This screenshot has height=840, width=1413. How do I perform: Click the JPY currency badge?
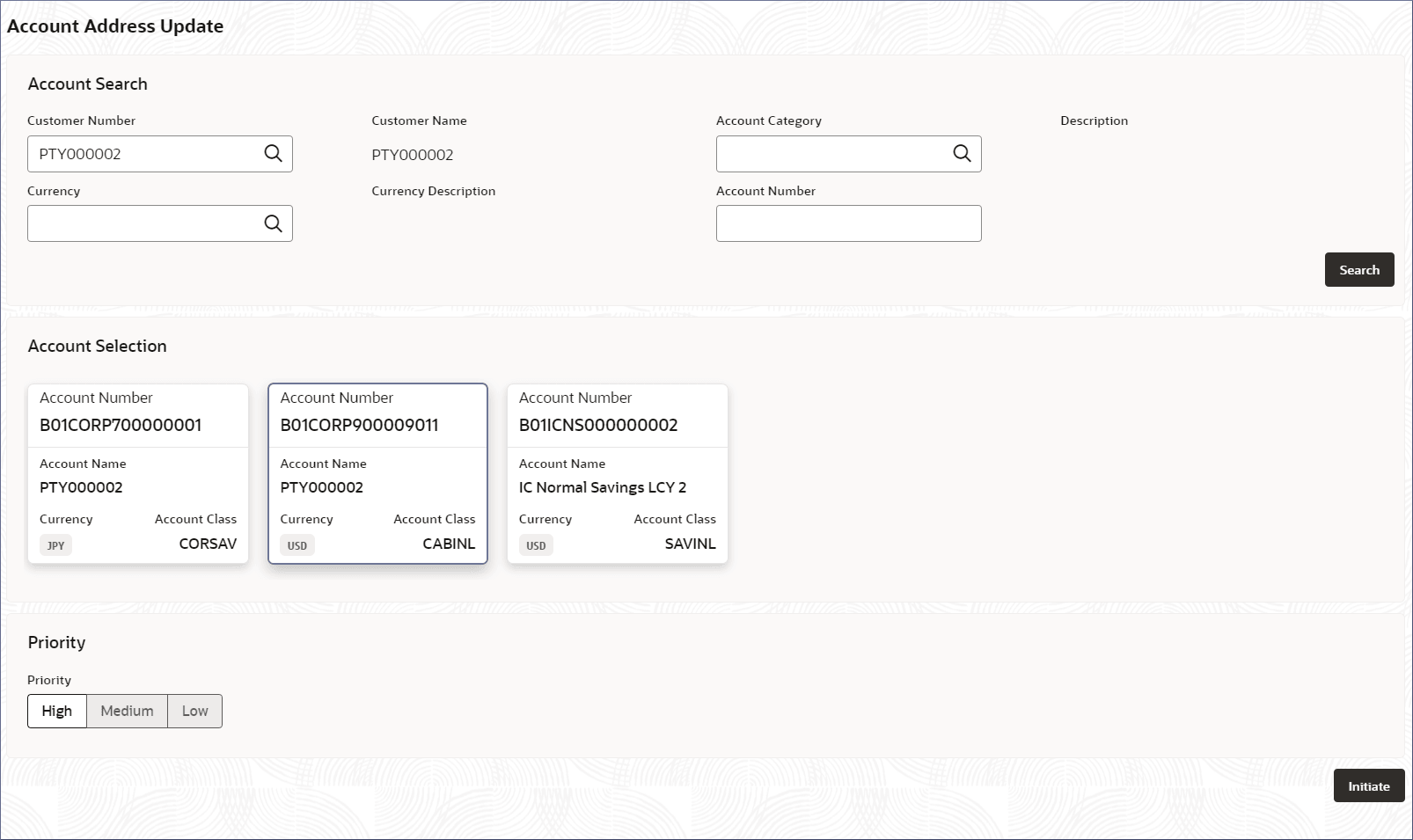pyautogui.click(x=55, y=545)
